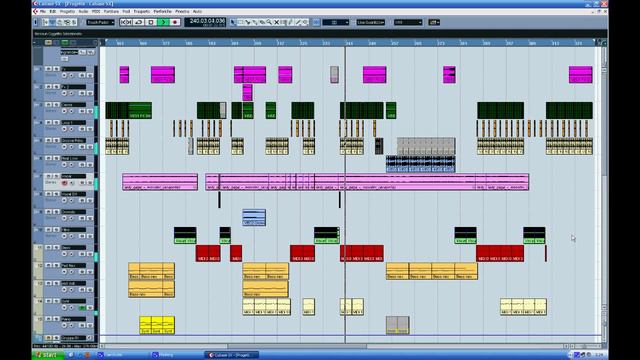Select the Split scissors tool
The width and height of the screenshot is (640, 360).
(x=248, y=22)
